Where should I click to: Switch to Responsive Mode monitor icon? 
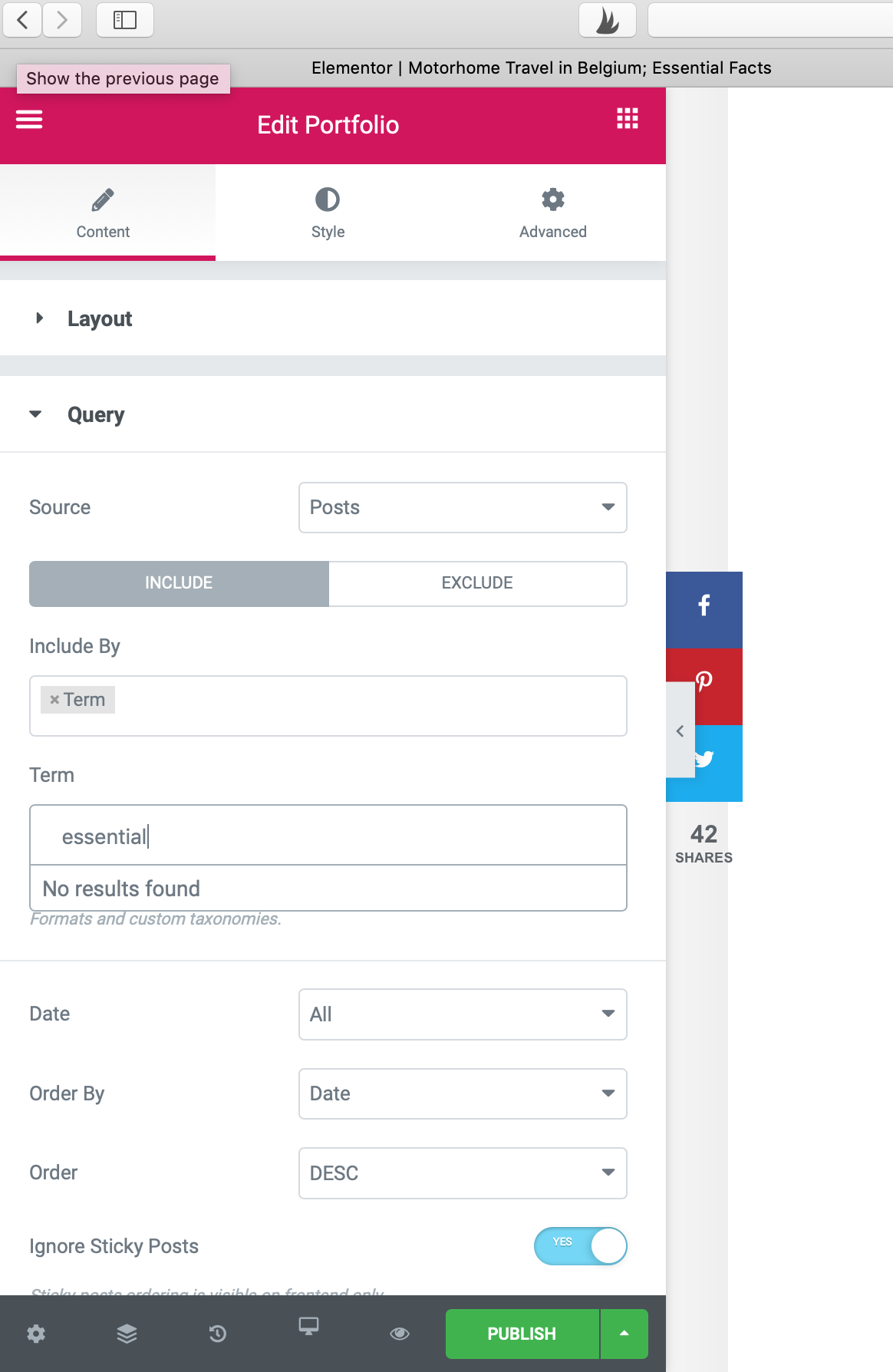click(308, 1334)
